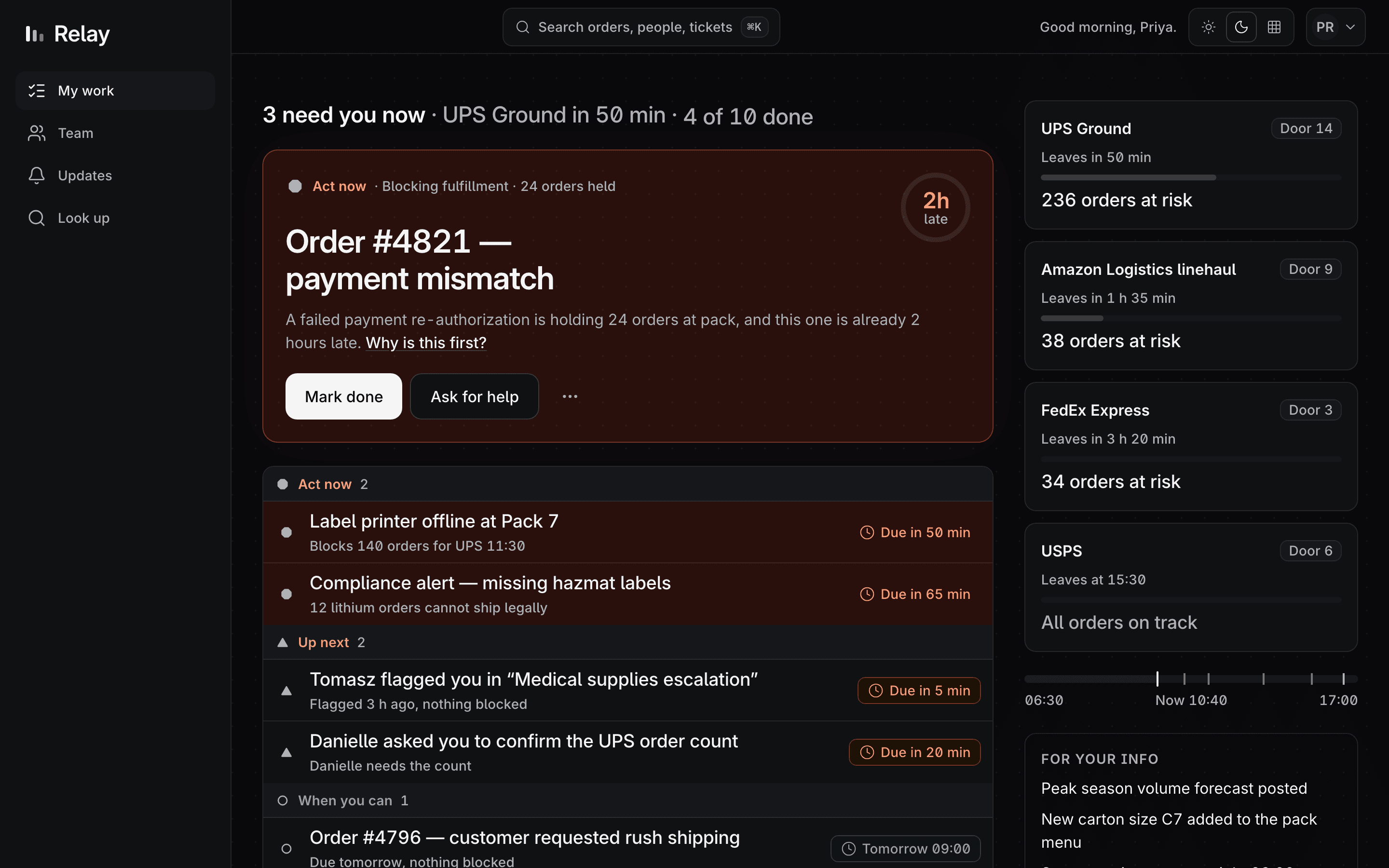Click the magnifier icon in search bar
The width and height of the screenshot is (1389, 868).
coord(522,27)
